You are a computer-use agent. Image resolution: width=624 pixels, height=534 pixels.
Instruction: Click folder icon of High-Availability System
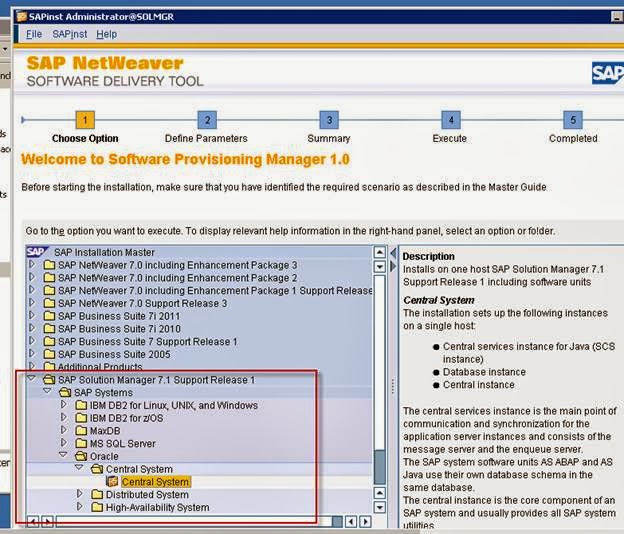click(x=97, y=507)
